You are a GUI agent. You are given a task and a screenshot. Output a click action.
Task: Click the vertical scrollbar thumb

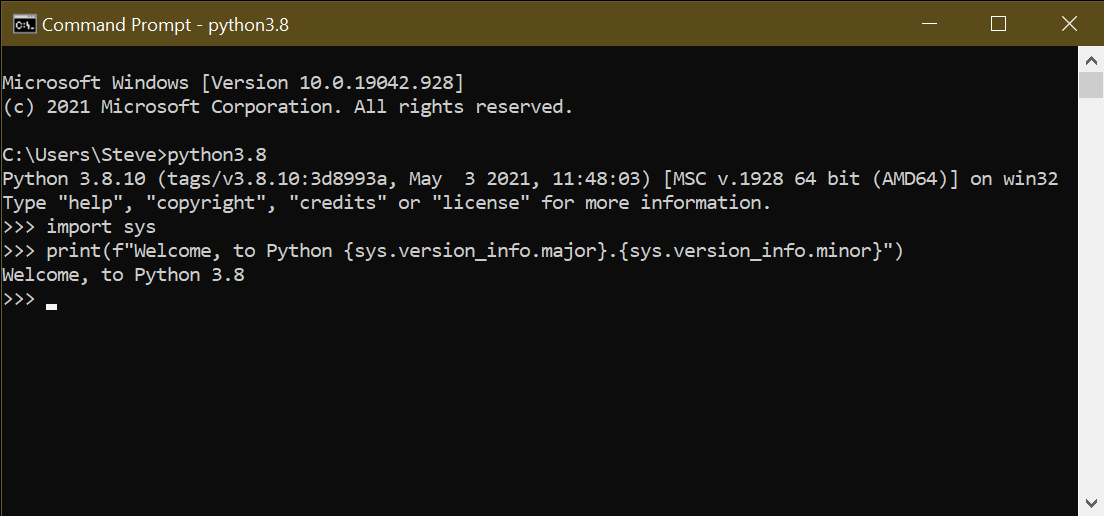coord(1091,85)
